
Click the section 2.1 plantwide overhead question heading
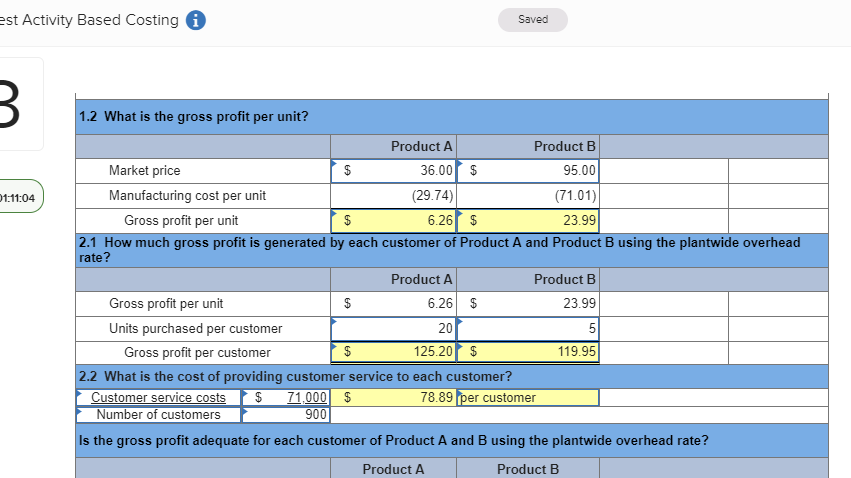pyautogui.click(x=440, y=250)
